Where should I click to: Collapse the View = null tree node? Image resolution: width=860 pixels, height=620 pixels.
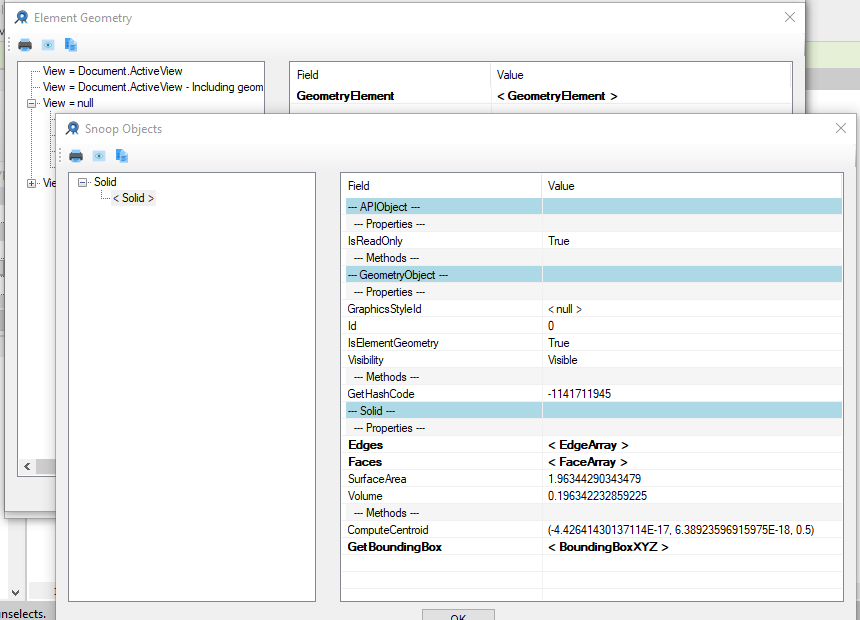coord(33,103)
